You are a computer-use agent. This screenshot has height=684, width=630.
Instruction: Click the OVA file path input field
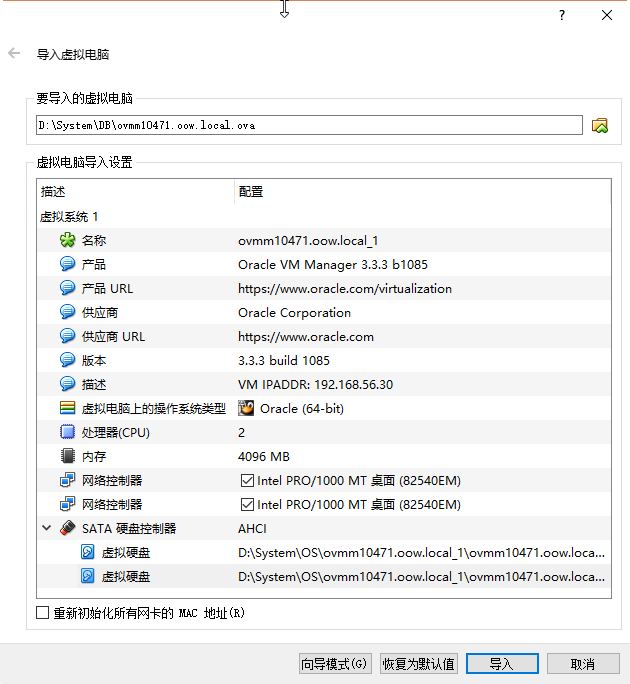[309, 125]
